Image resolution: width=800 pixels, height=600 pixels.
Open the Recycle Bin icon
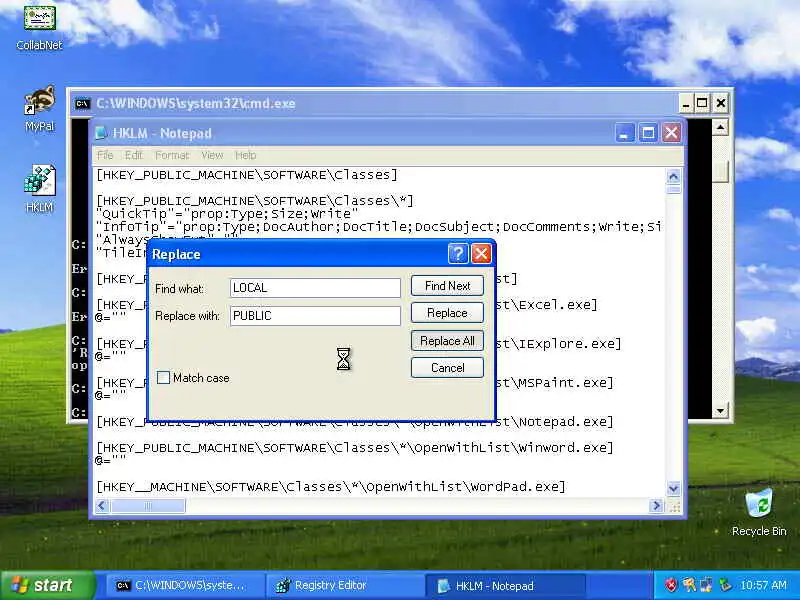coord(759,512)
